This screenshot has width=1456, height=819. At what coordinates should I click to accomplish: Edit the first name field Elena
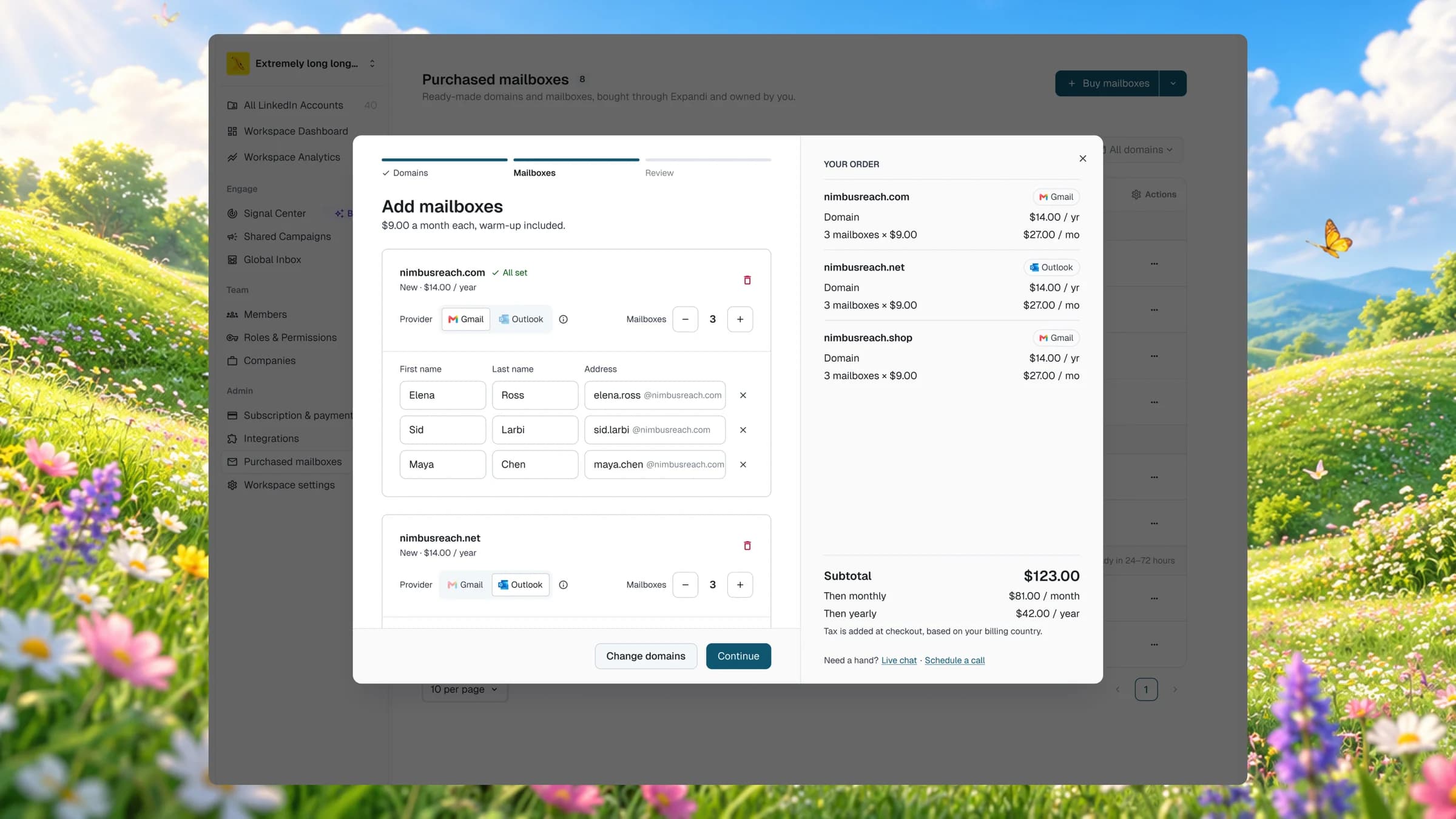coord(443,395)
